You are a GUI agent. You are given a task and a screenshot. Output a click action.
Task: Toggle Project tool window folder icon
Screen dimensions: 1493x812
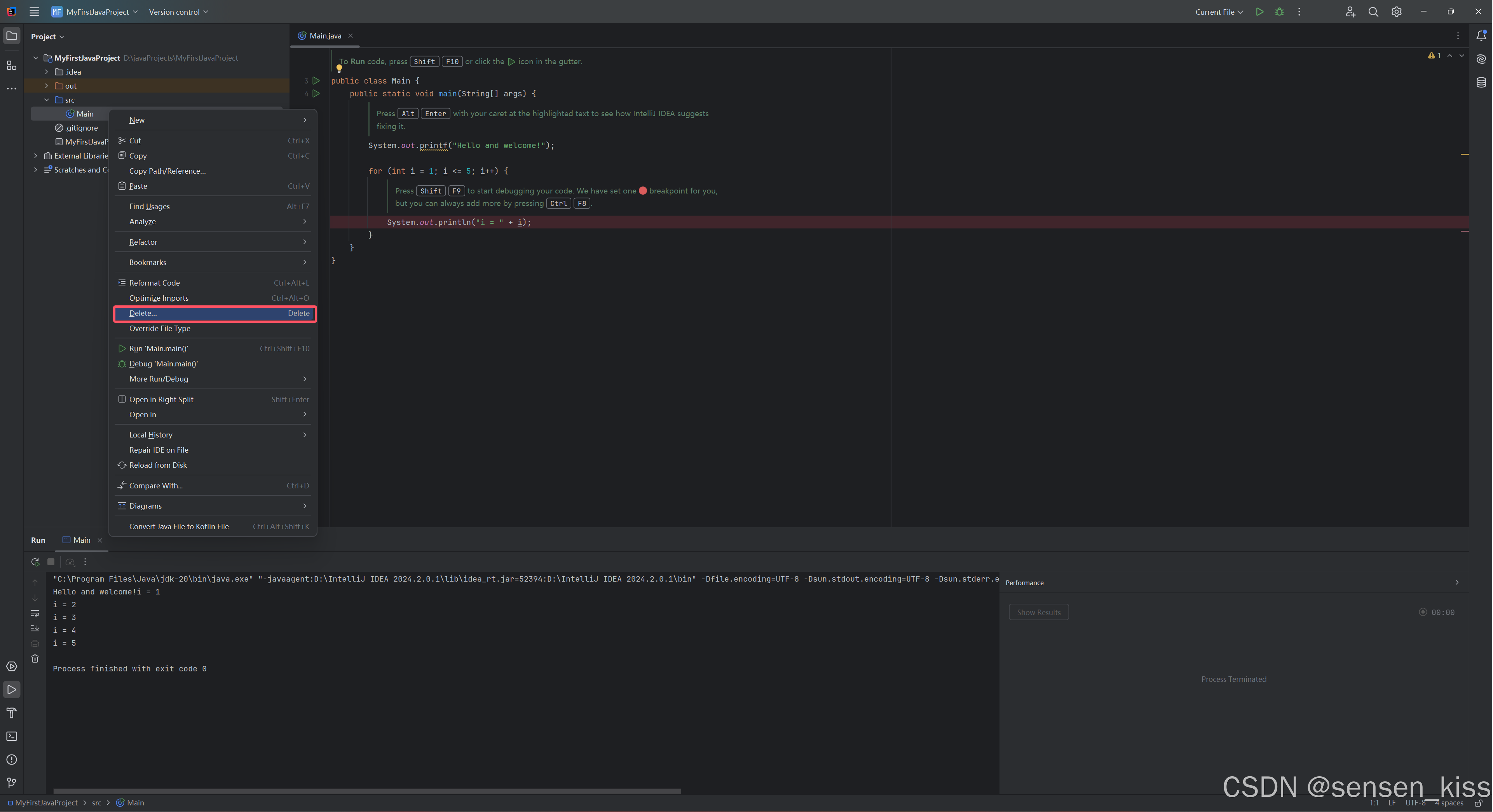click(x=12, y=36)
